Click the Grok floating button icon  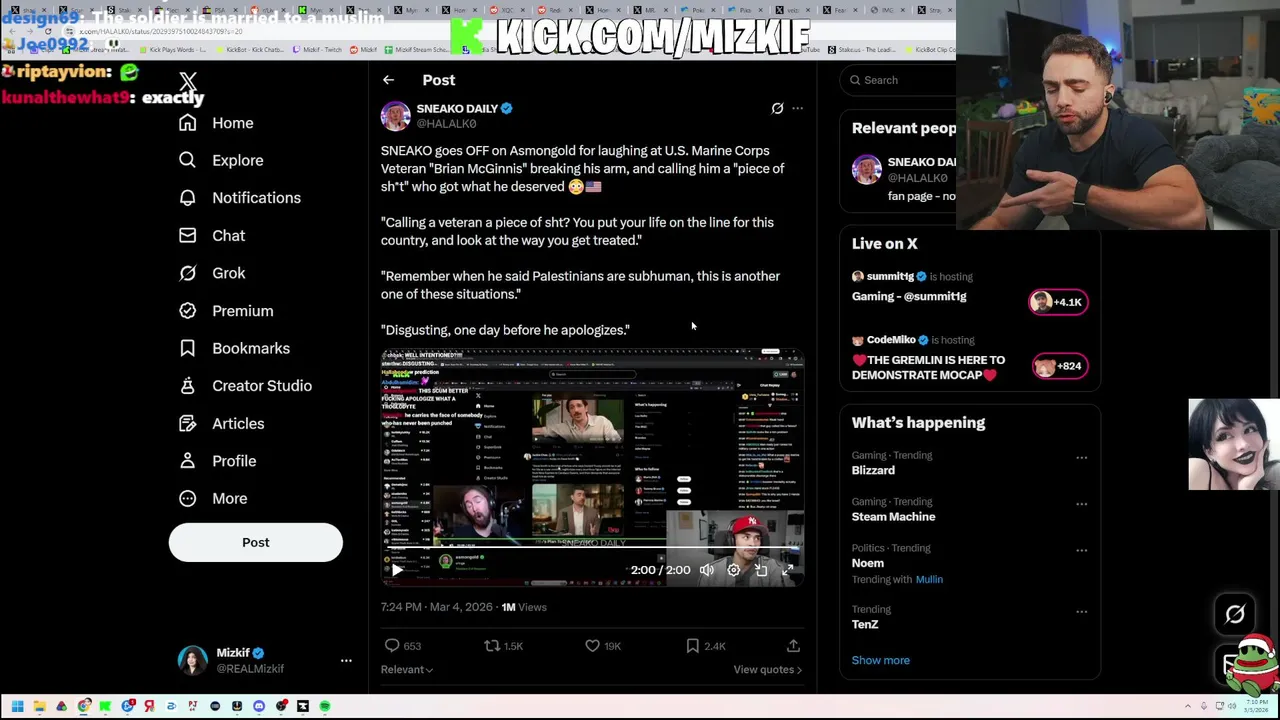coord(1235,614)
